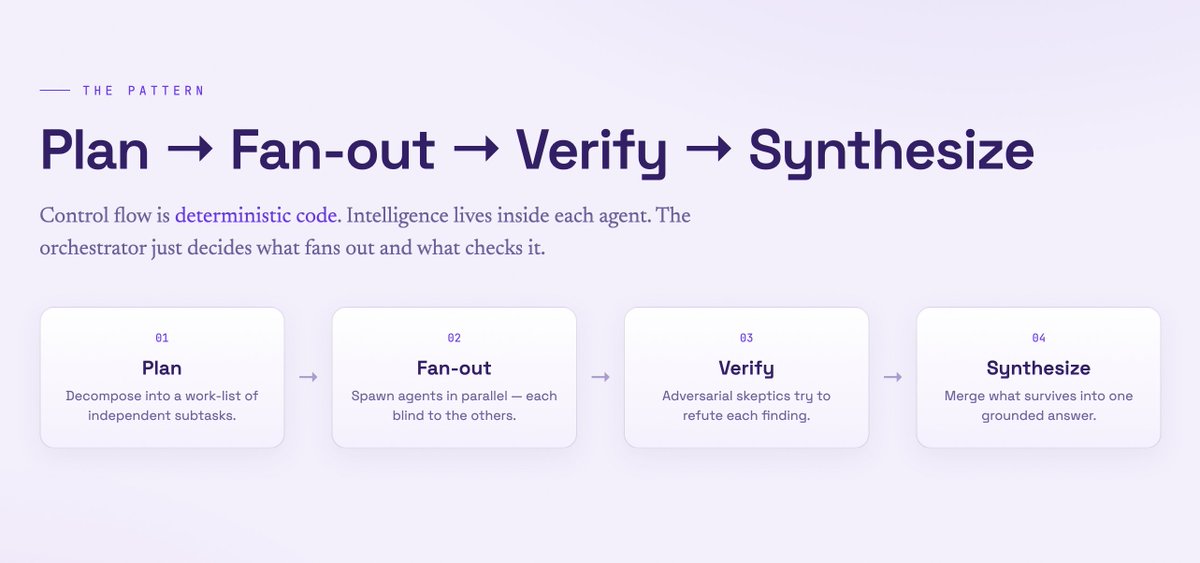
Task: Click the 'Adversarial skeptics' description text
Action: pos(746,405)
